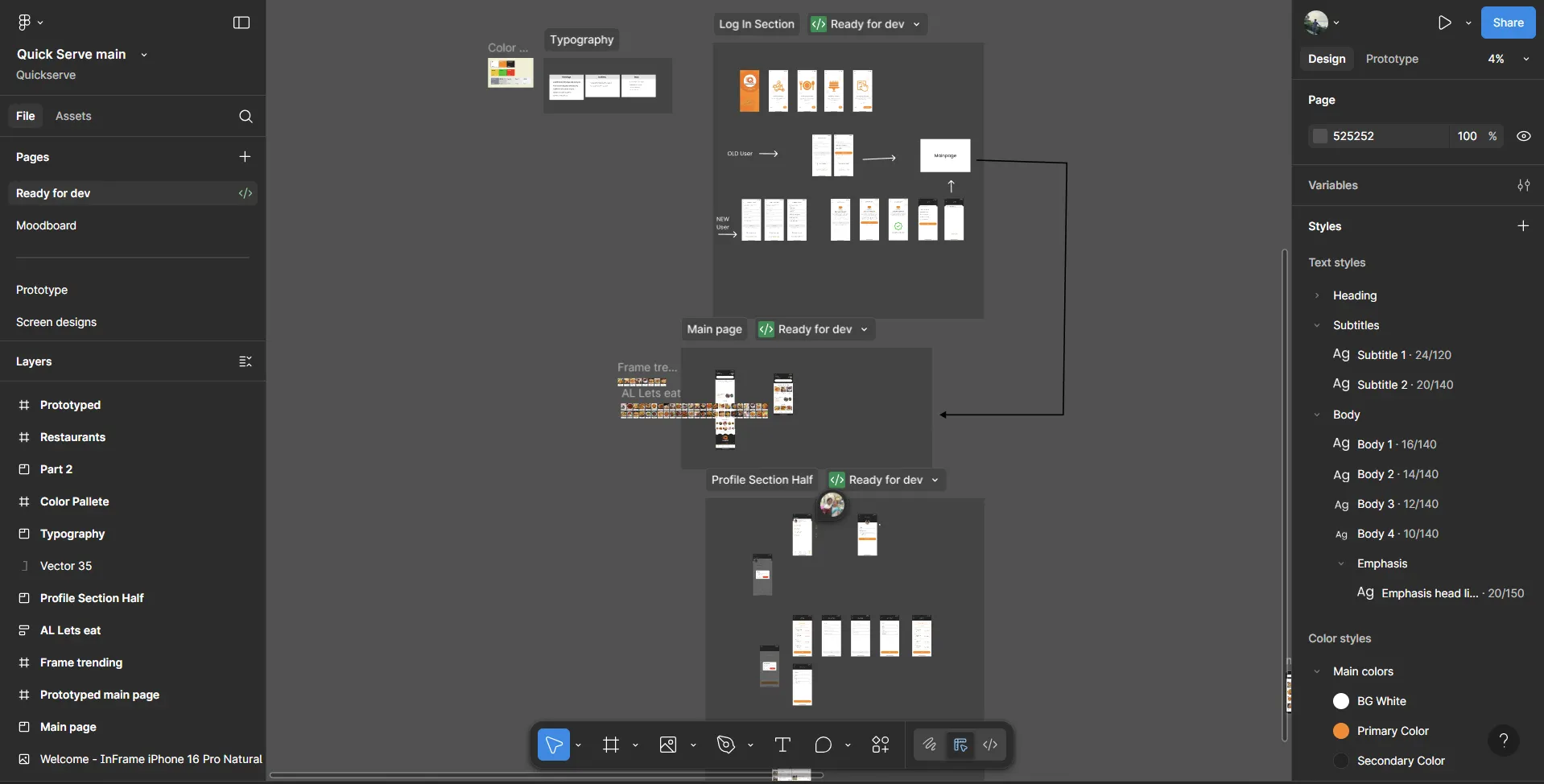Image resolution: width=1544 pixels, height=784 pixels.
Task: Open present options dropdown arrow
Action: point(1468,23)
